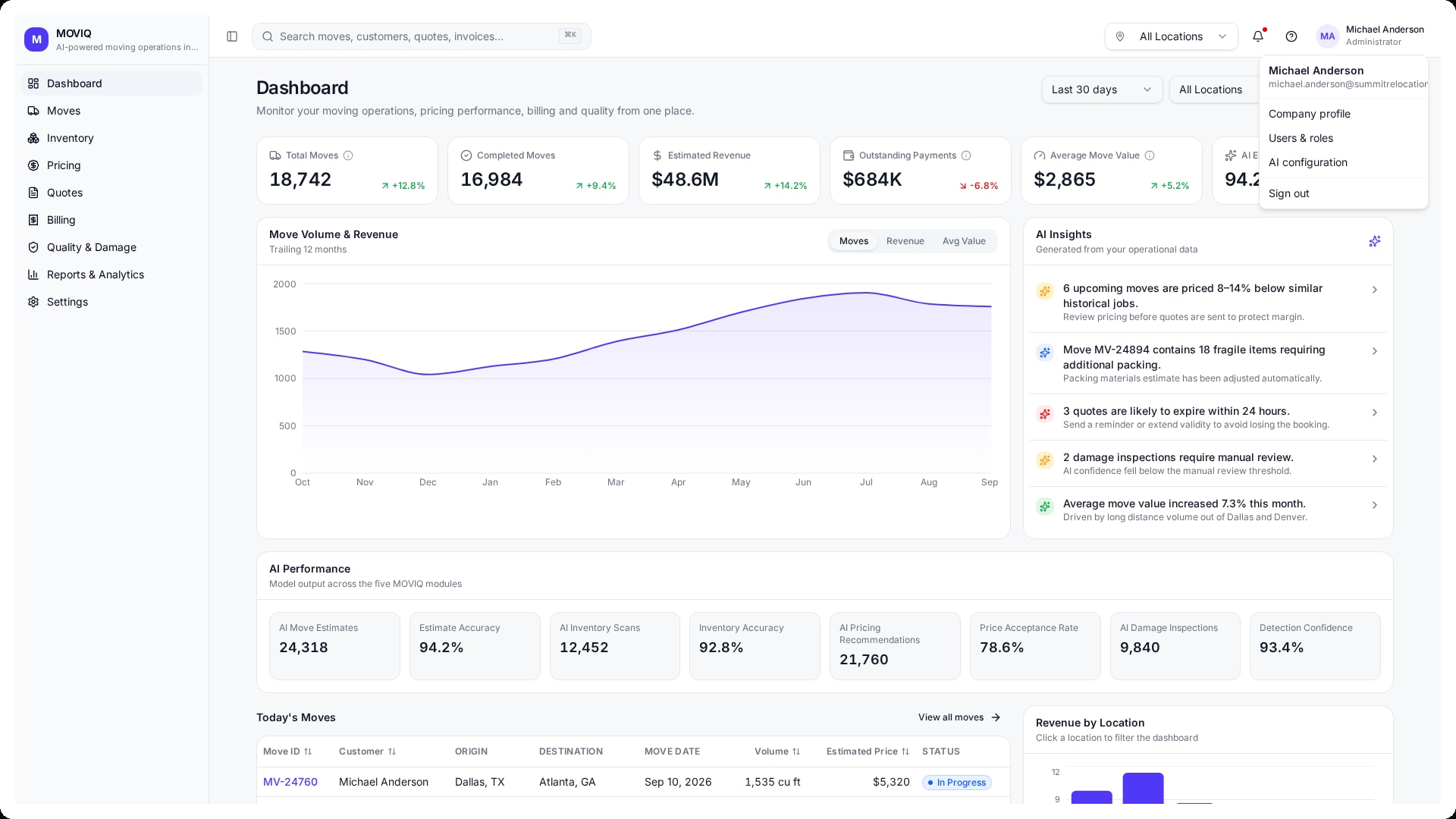This screenshot has width=1456, height=819.
Task: Sort by Estimated Price icon
Action: (x=905, y=752)
